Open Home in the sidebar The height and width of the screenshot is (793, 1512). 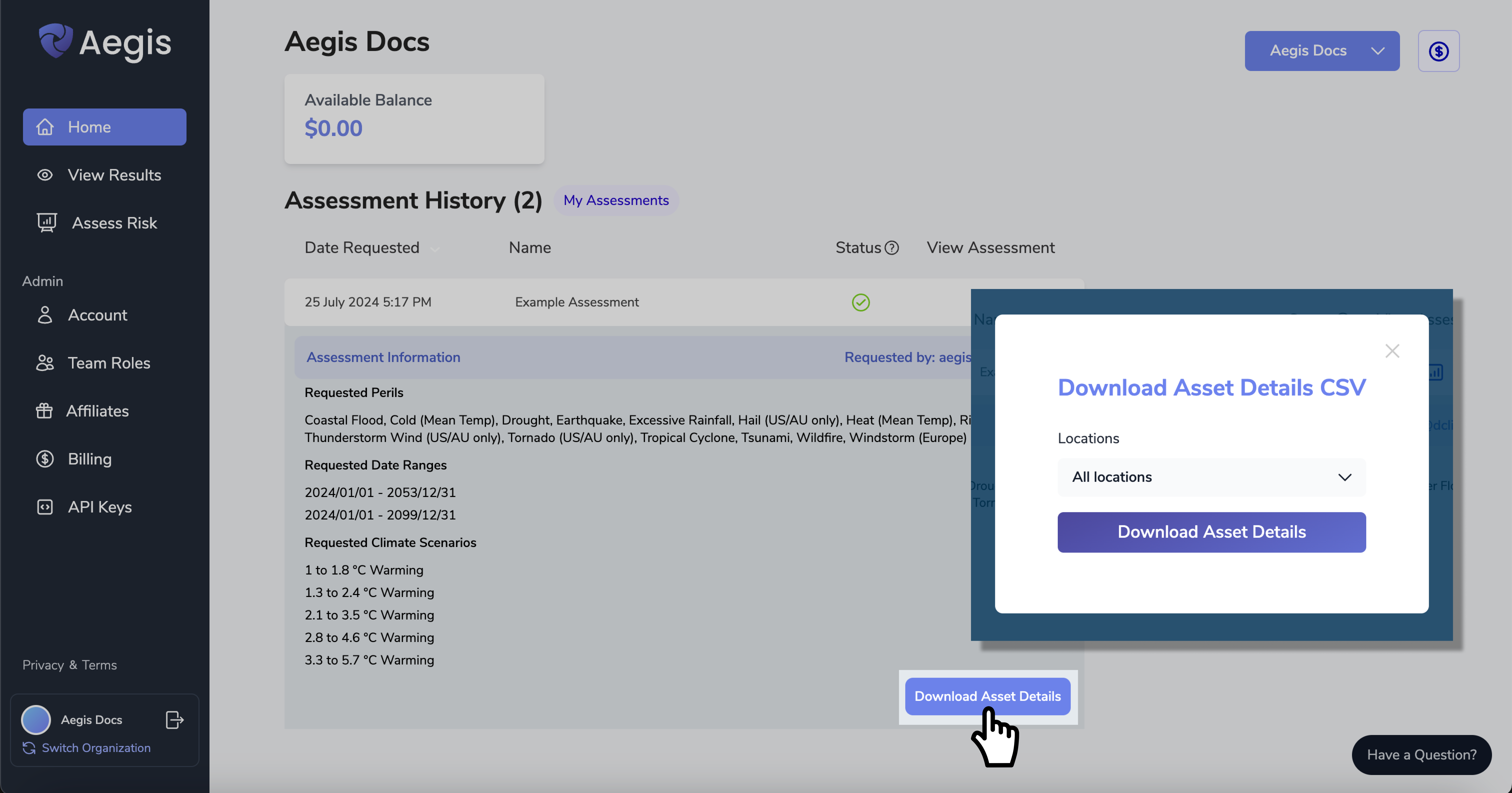pos(104,127)
